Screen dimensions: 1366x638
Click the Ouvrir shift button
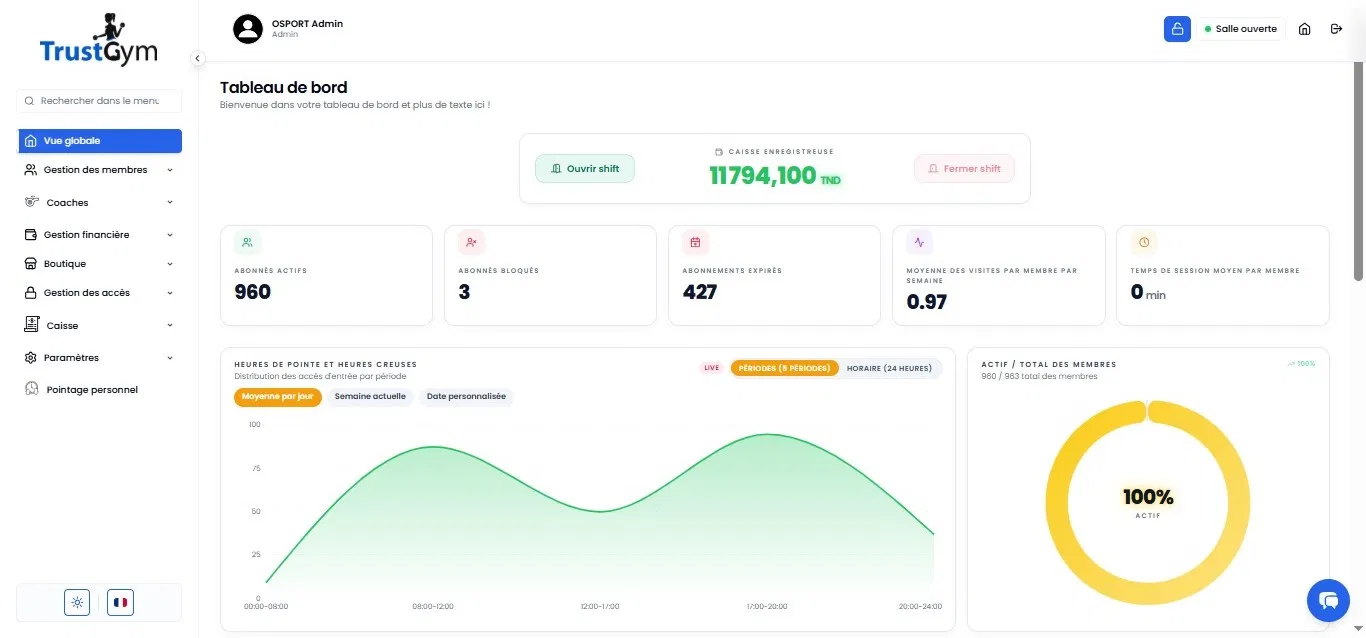[x=585, y=169]
